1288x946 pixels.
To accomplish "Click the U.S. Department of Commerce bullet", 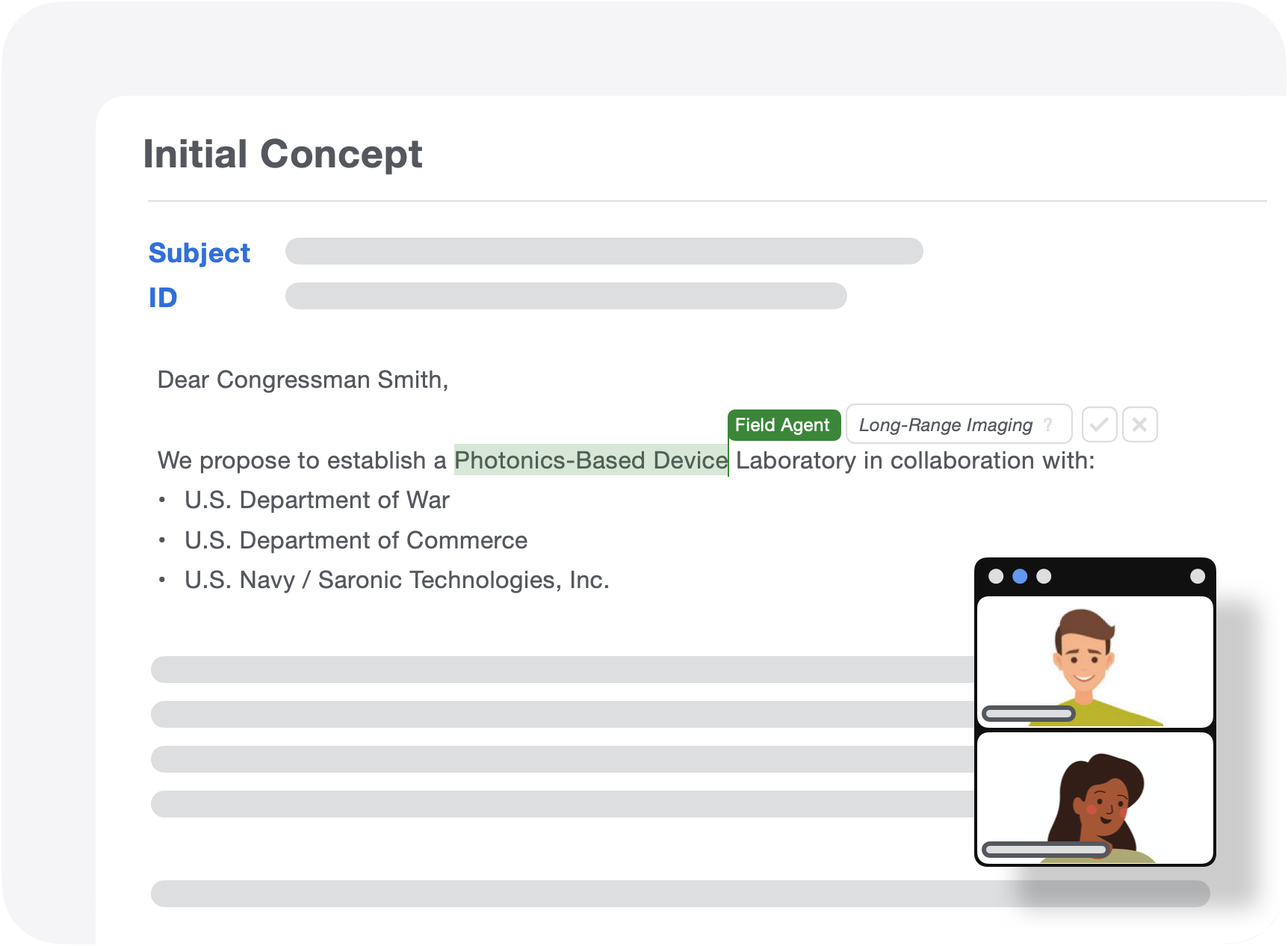I will 356,540.
